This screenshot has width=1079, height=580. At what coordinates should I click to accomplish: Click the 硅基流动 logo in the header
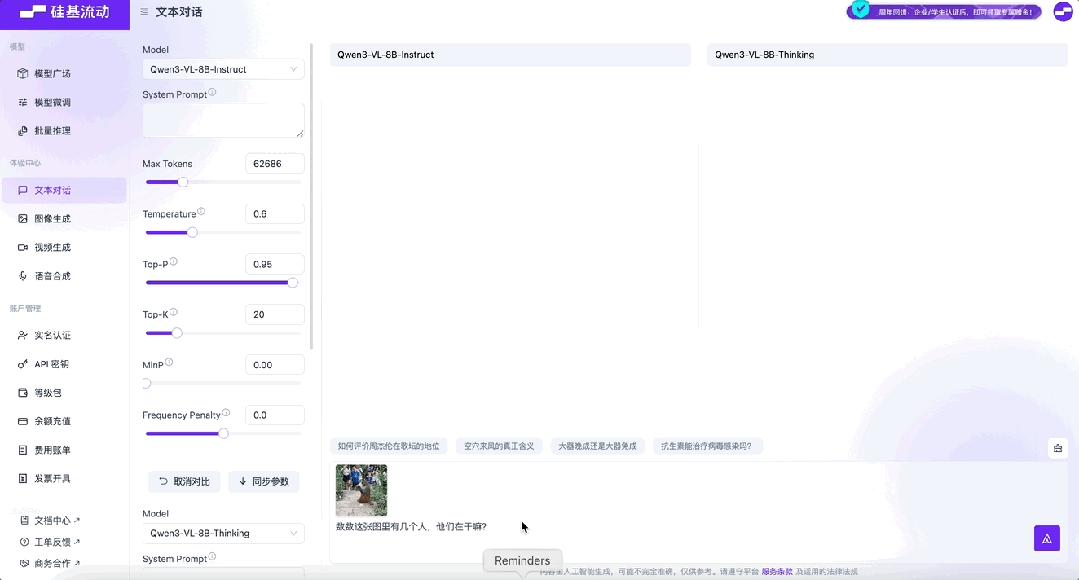(65, 12)
